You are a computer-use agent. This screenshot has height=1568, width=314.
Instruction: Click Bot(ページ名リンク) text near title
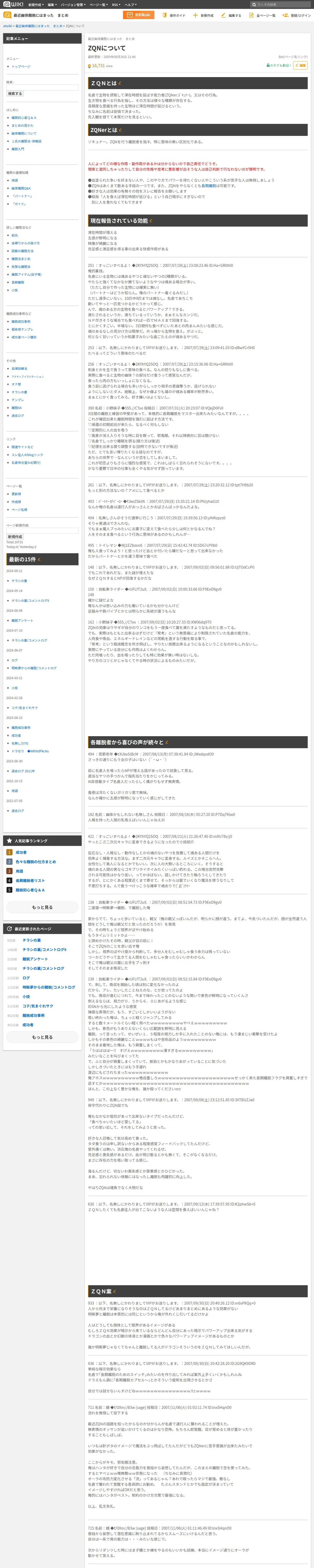click(293, 57)
